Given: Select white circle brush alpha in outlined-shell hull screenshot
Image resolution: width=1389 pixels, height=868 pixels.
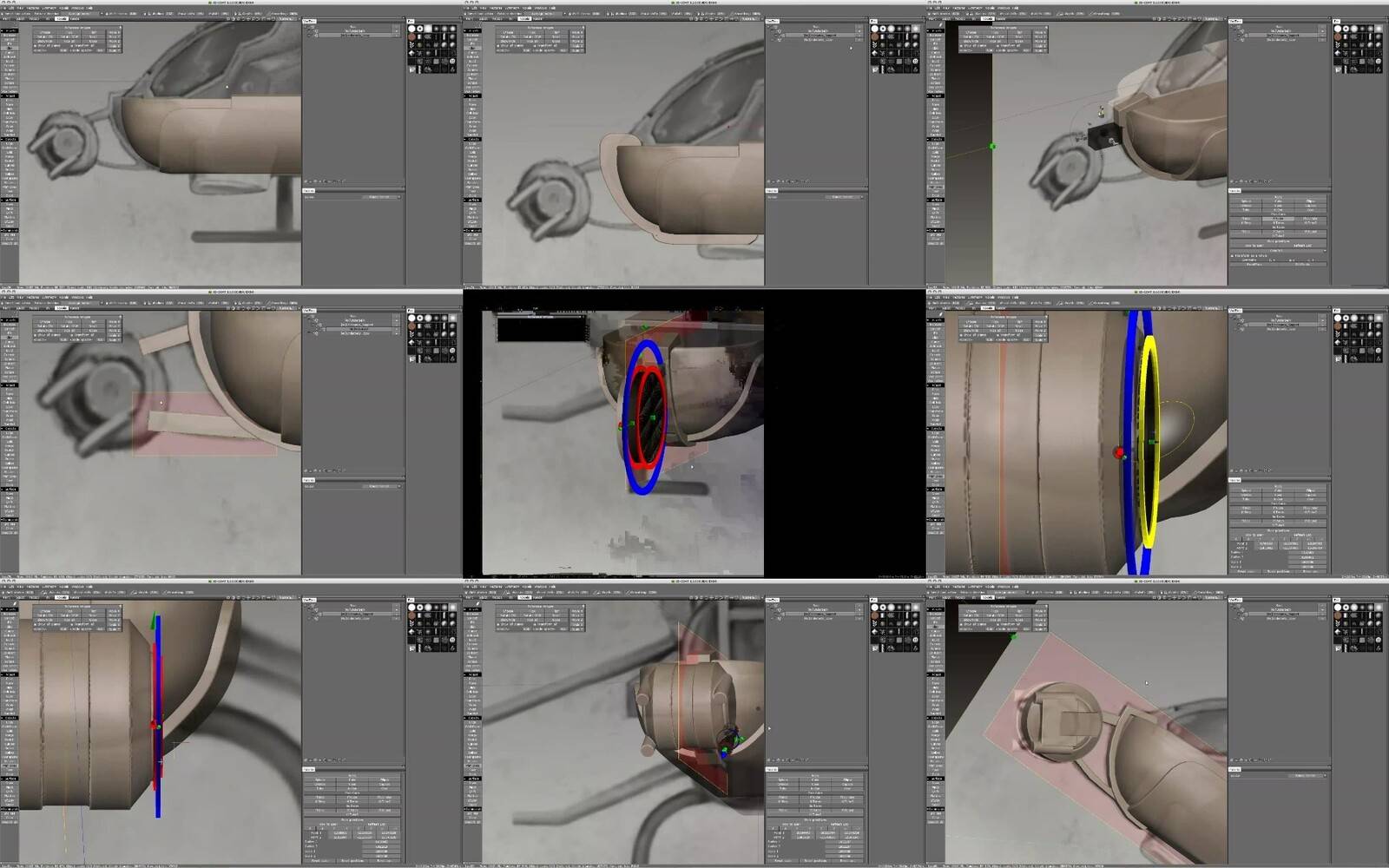Looking at the screenshot, I should (x=873, y=29).
